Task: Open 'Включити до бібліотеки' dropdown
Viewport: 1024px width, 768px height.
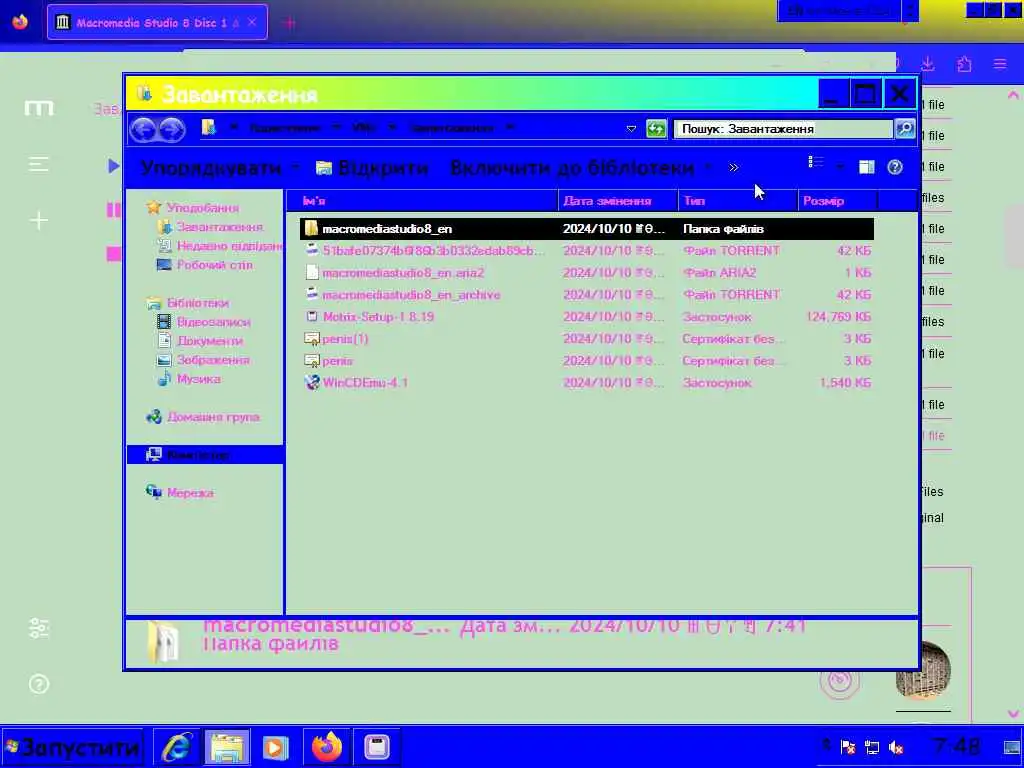Action: 581,168
